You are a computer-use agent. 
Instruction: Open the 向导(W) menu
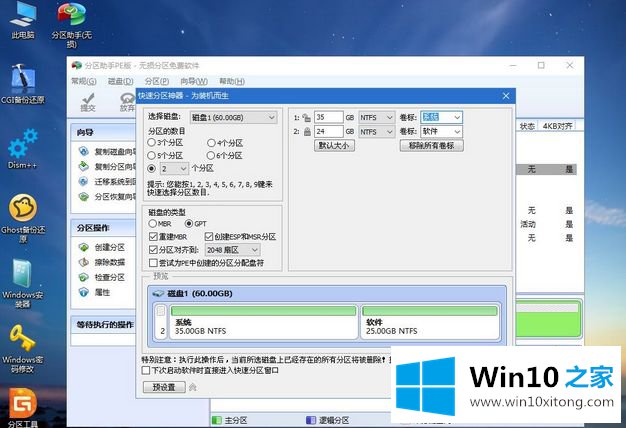tap(194, 81)
